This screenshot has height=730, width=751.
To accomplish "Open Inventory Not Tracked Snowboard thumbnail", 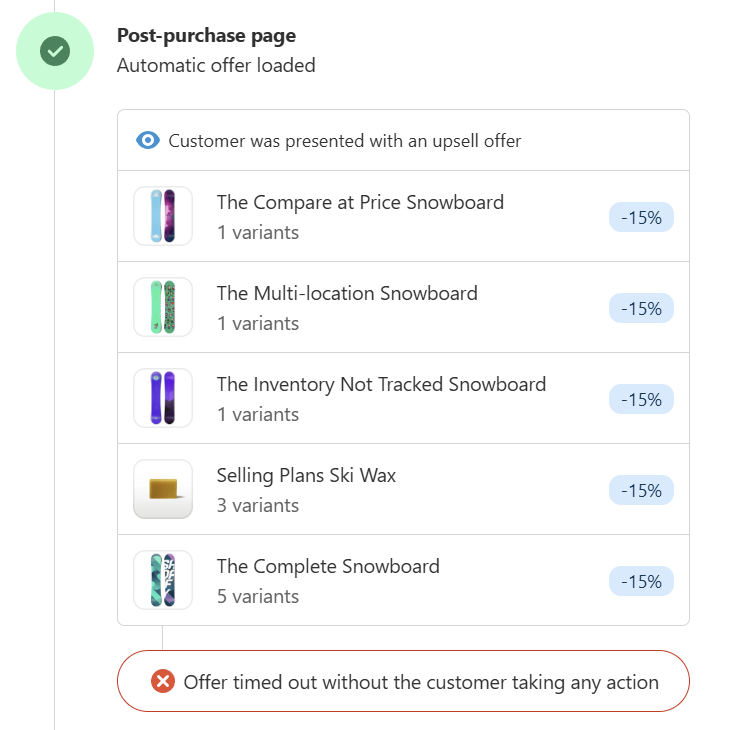I will click(163, 398).
